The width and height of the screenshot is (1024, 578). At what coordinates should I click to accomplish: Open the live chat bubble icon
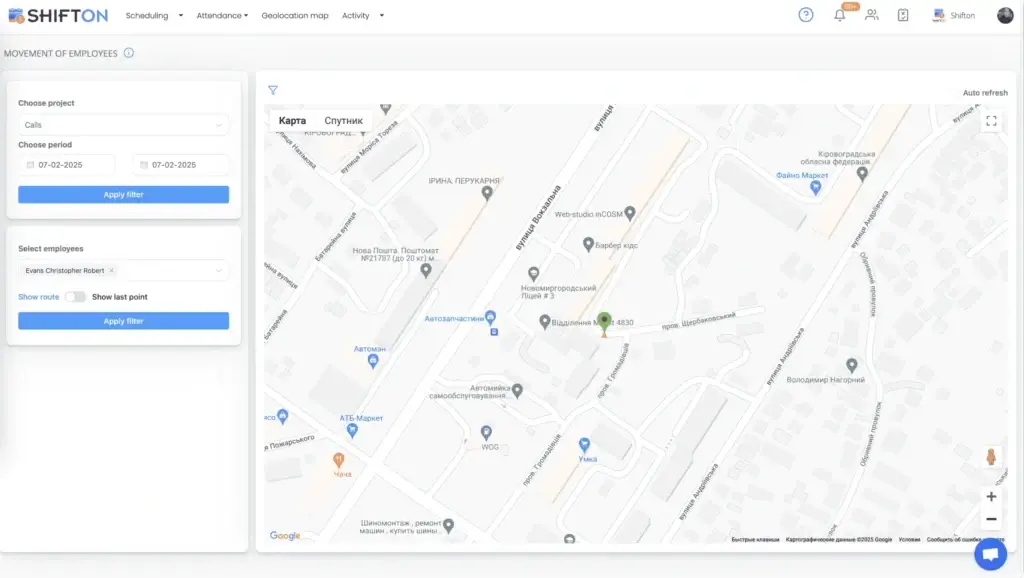tap(990, 553)
